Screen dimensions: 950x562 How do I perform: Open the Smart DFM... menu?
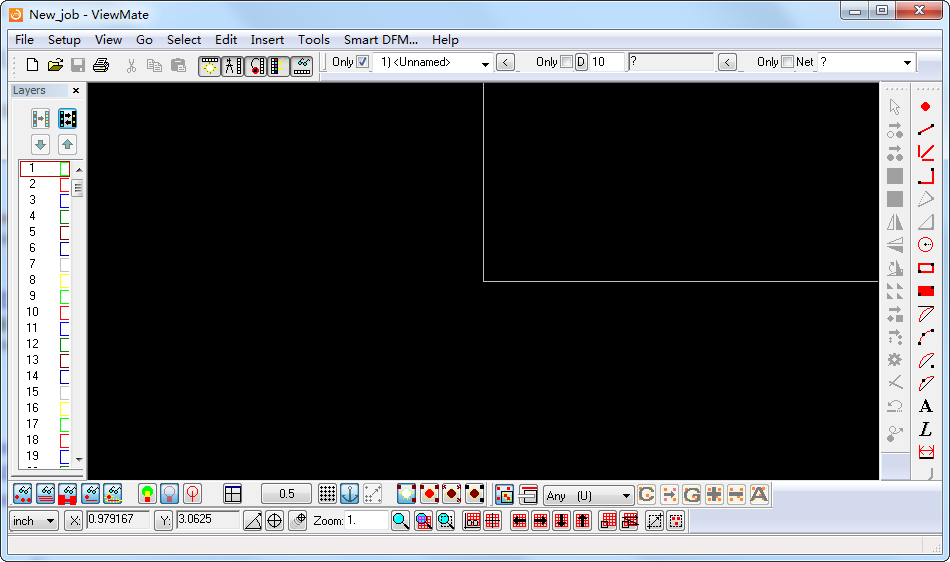[x=381, y=40]
